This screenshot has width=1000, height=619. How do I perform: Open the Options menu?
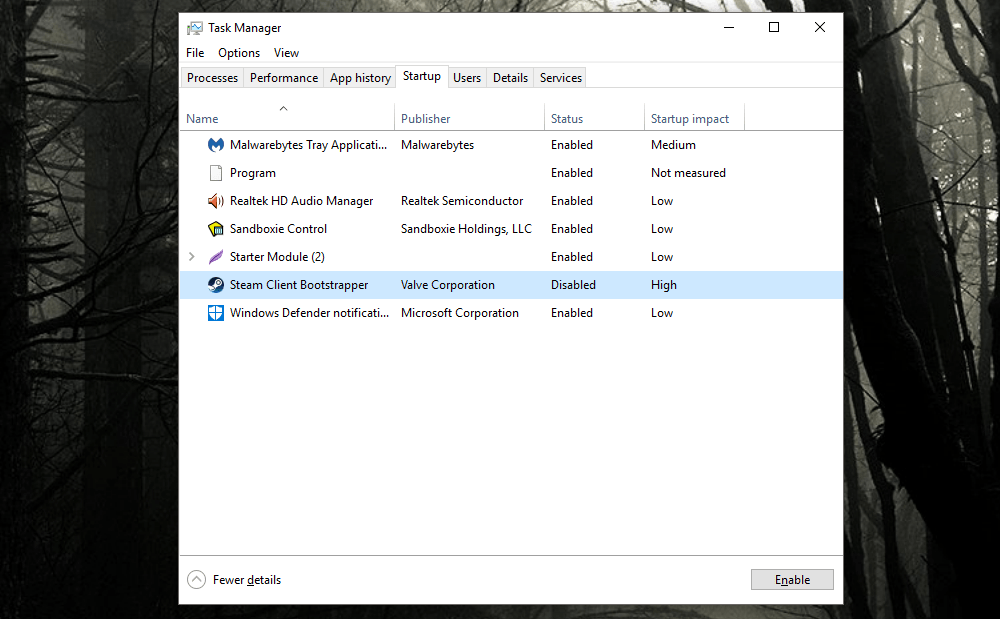tap(239, 53)
